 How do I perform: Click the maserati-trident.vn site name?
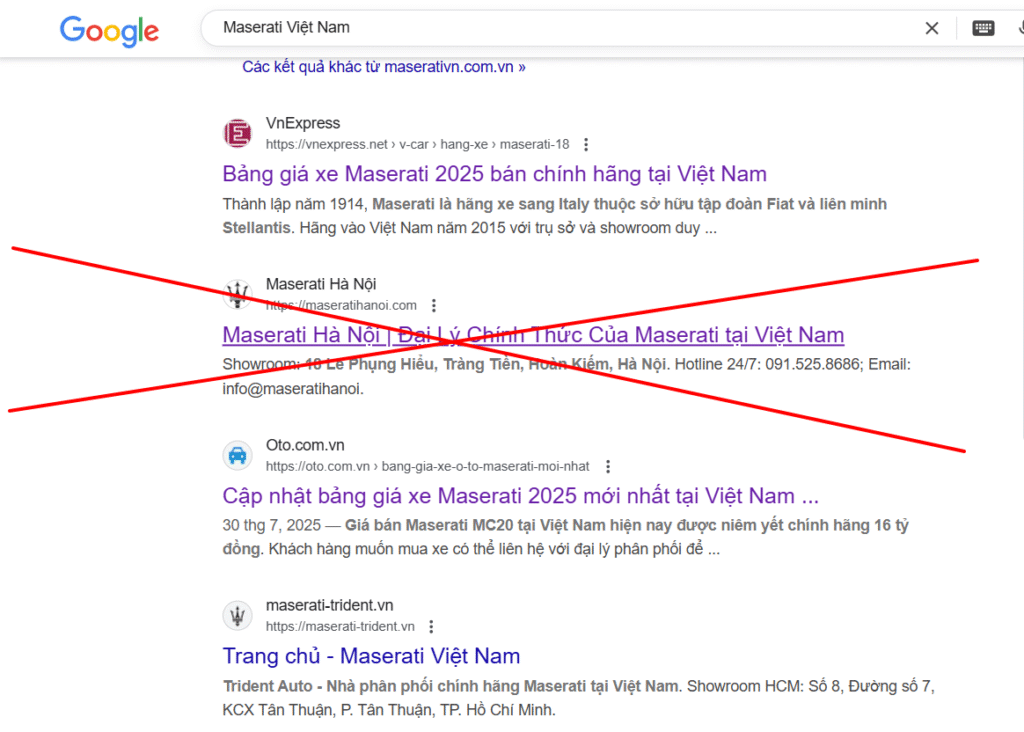click(329, 606)
